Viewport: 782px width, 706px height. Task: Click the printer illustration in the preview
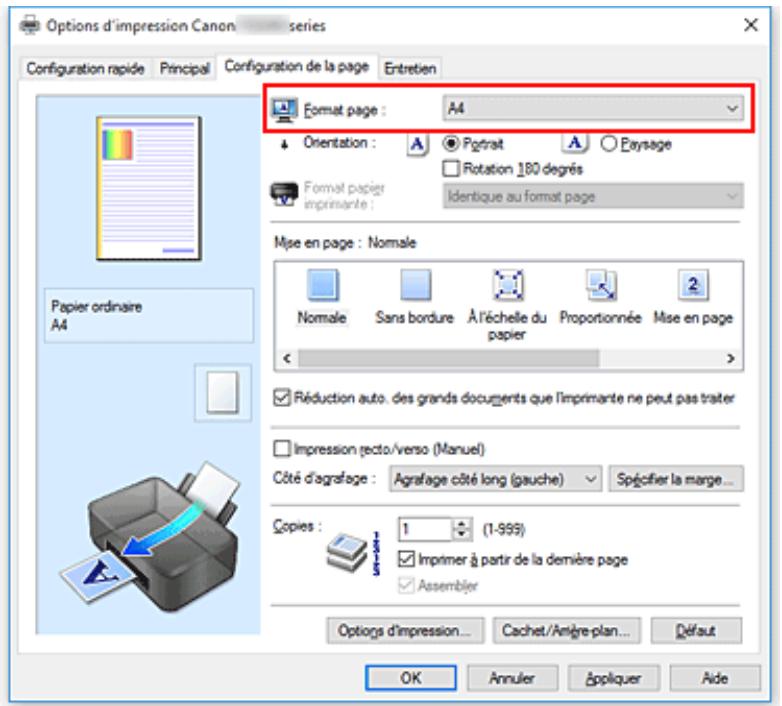152,536
